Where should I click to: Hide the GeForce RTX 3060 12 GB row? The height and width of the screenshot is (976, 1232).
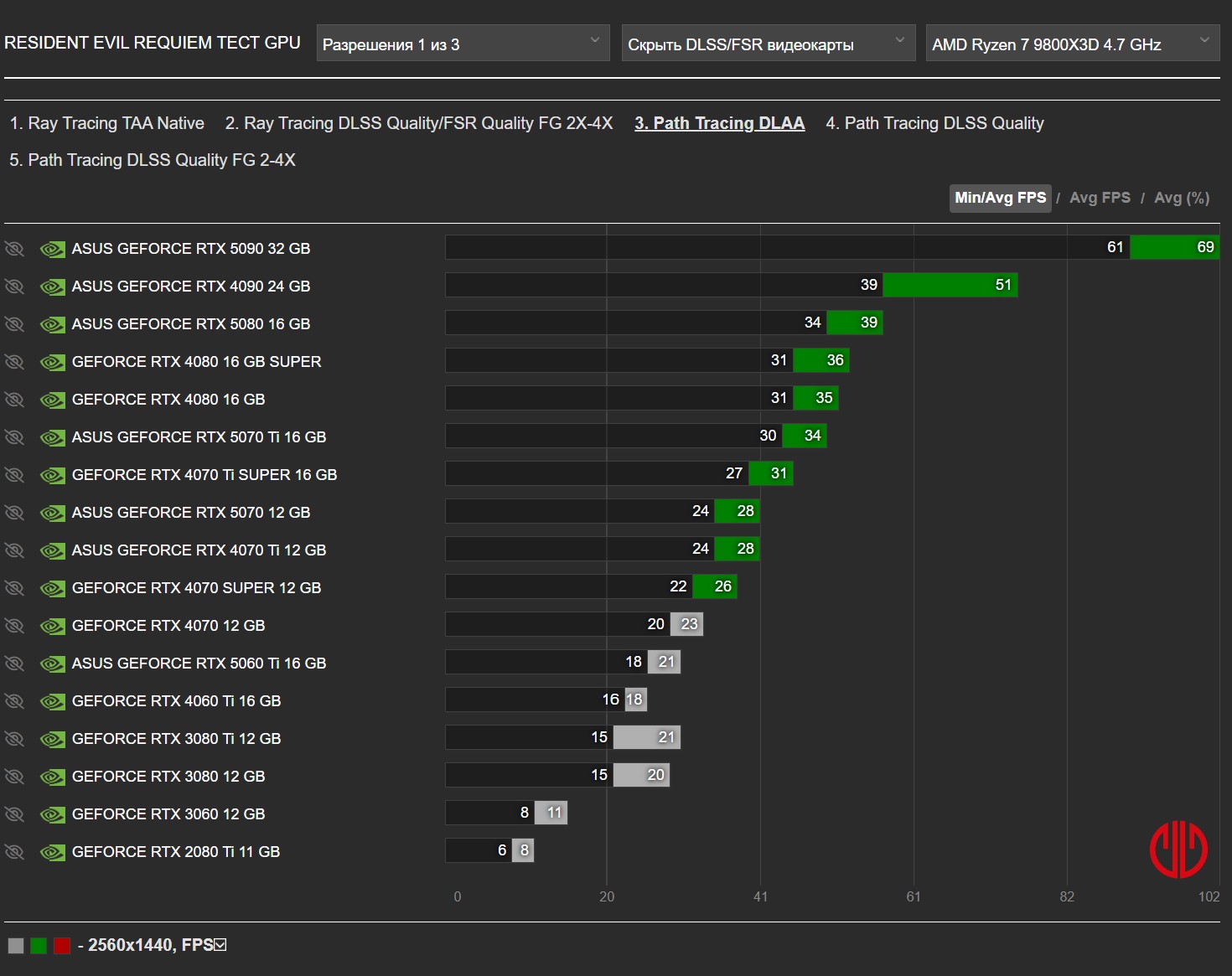click(x=14, y=814)
